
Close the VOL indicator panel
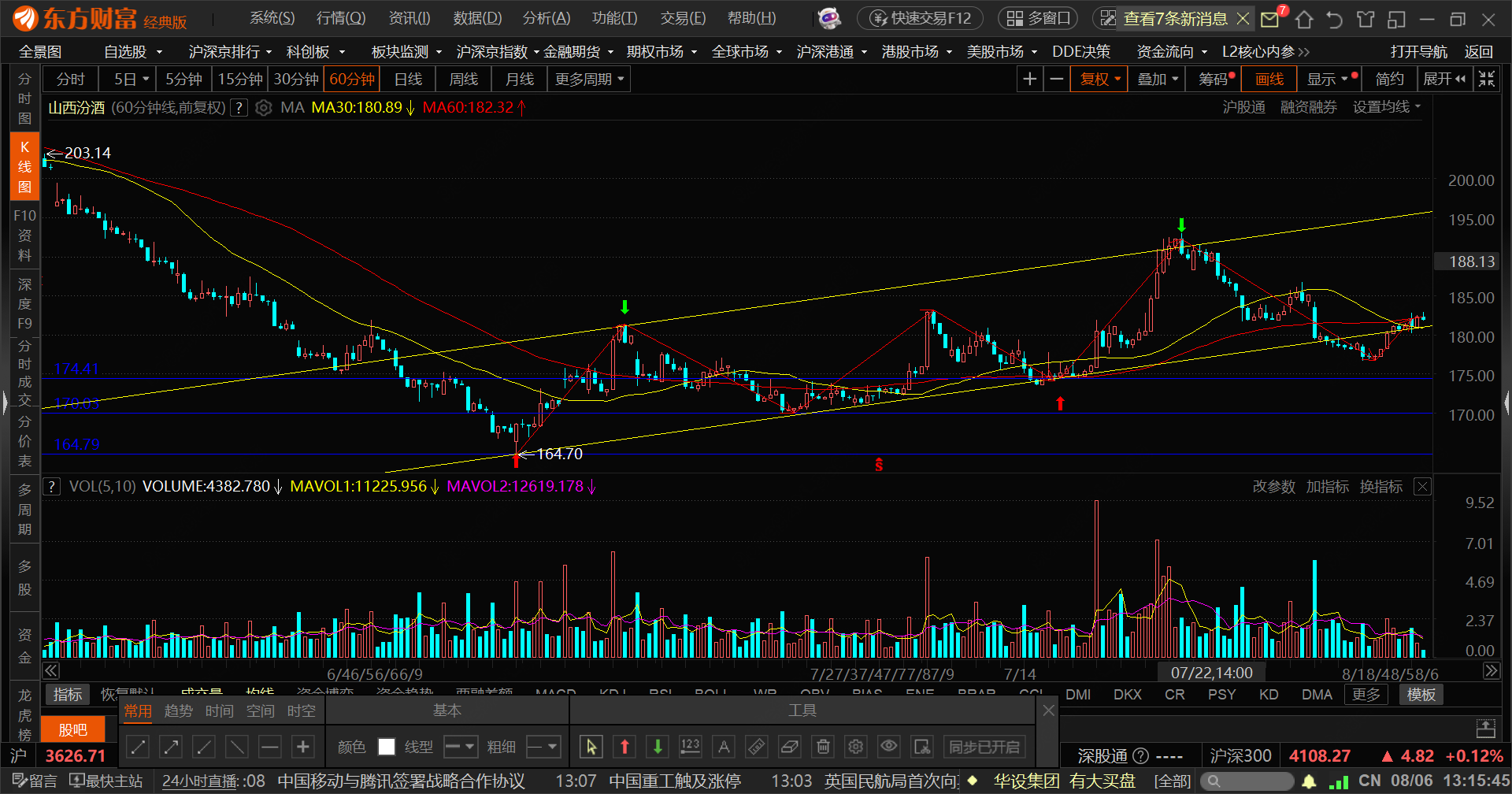pos(1422,487)
